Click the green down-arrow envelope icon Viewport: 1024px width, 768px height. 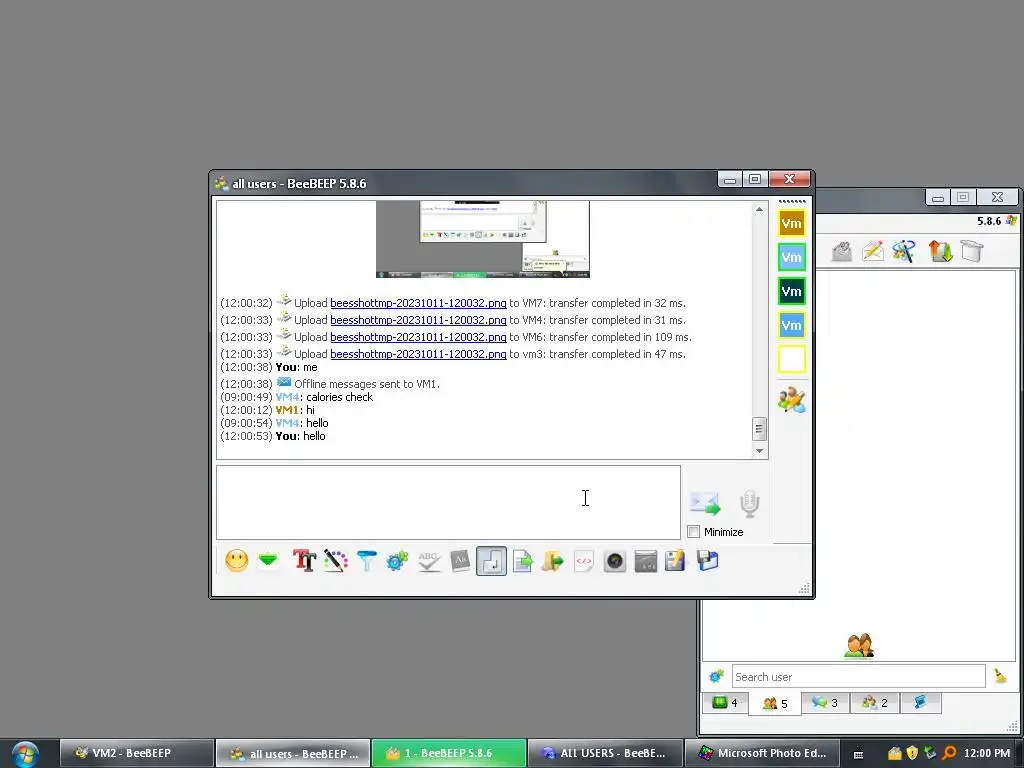click(x=268, y=560)
